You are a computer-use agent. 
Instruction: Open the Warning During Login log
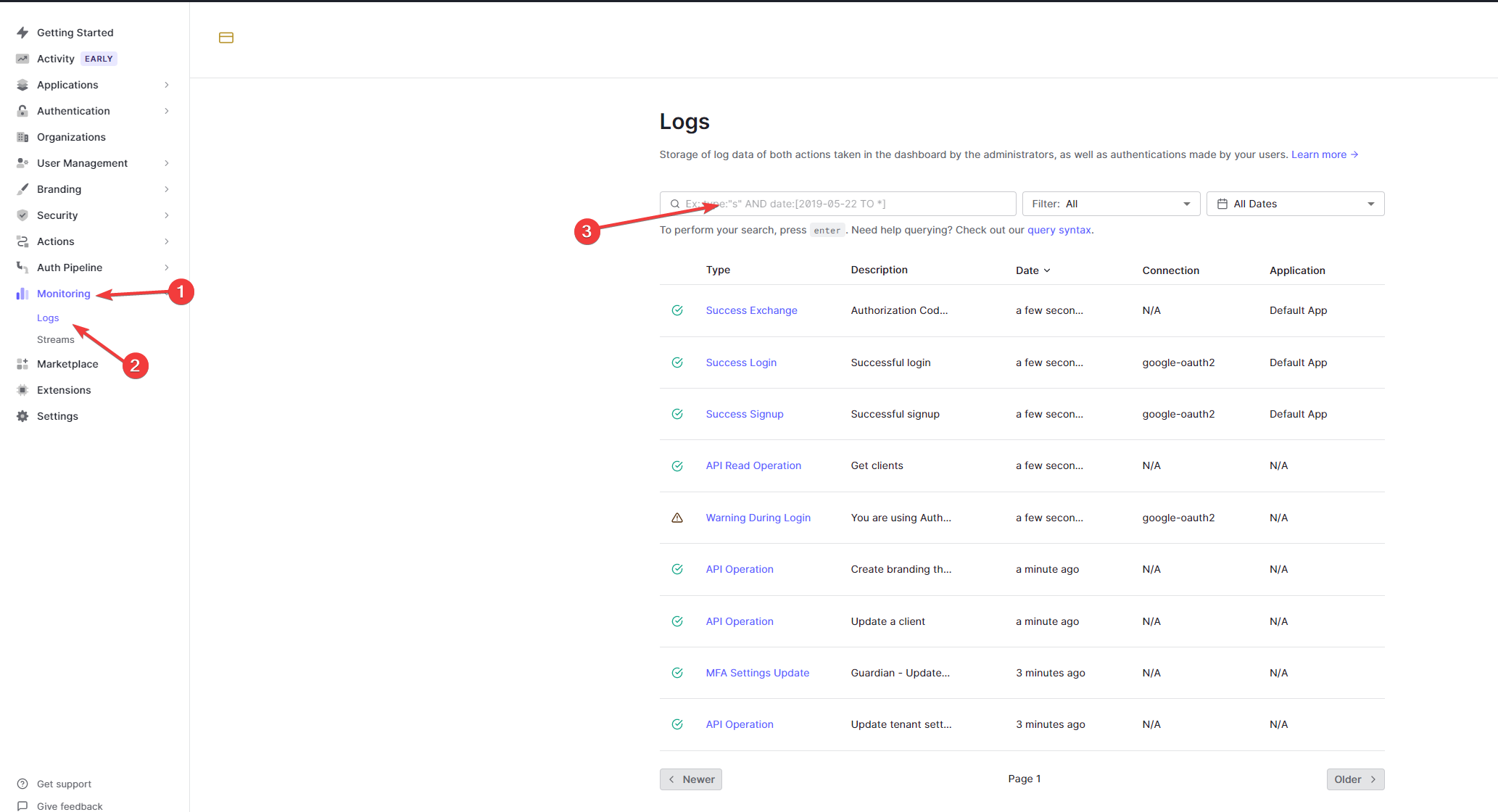pos(758,518)
